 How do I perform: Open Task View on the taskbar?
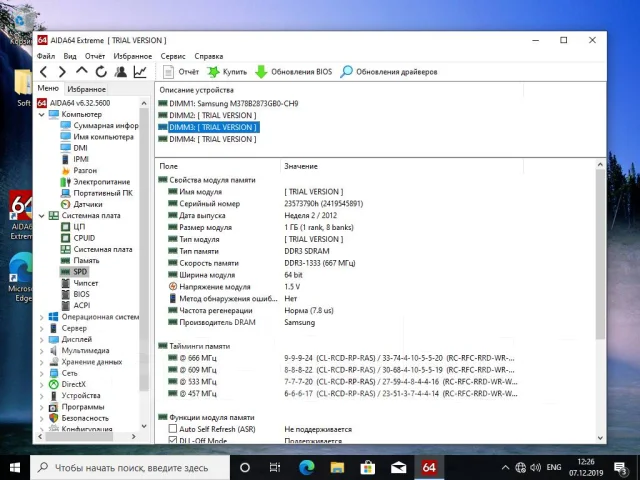click(x=275, y=468)
